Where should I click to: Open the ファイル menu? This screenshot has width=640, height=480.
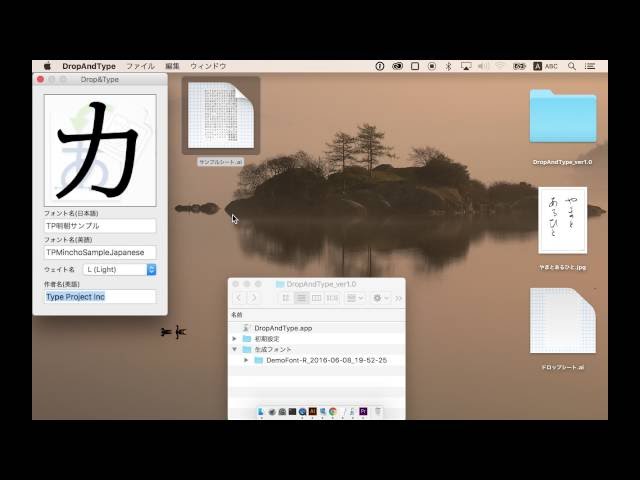(140, 66)
